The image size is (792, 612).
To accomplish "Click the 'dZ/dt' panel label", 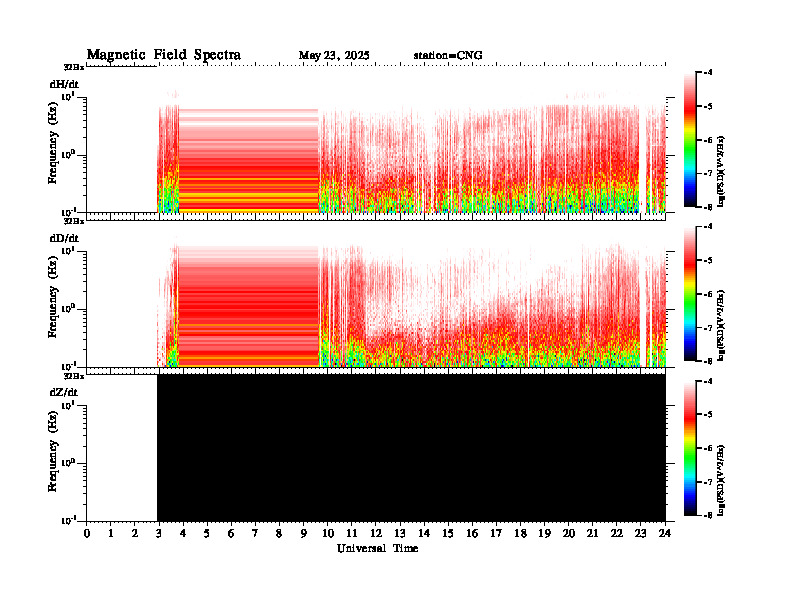I will 64,392.
